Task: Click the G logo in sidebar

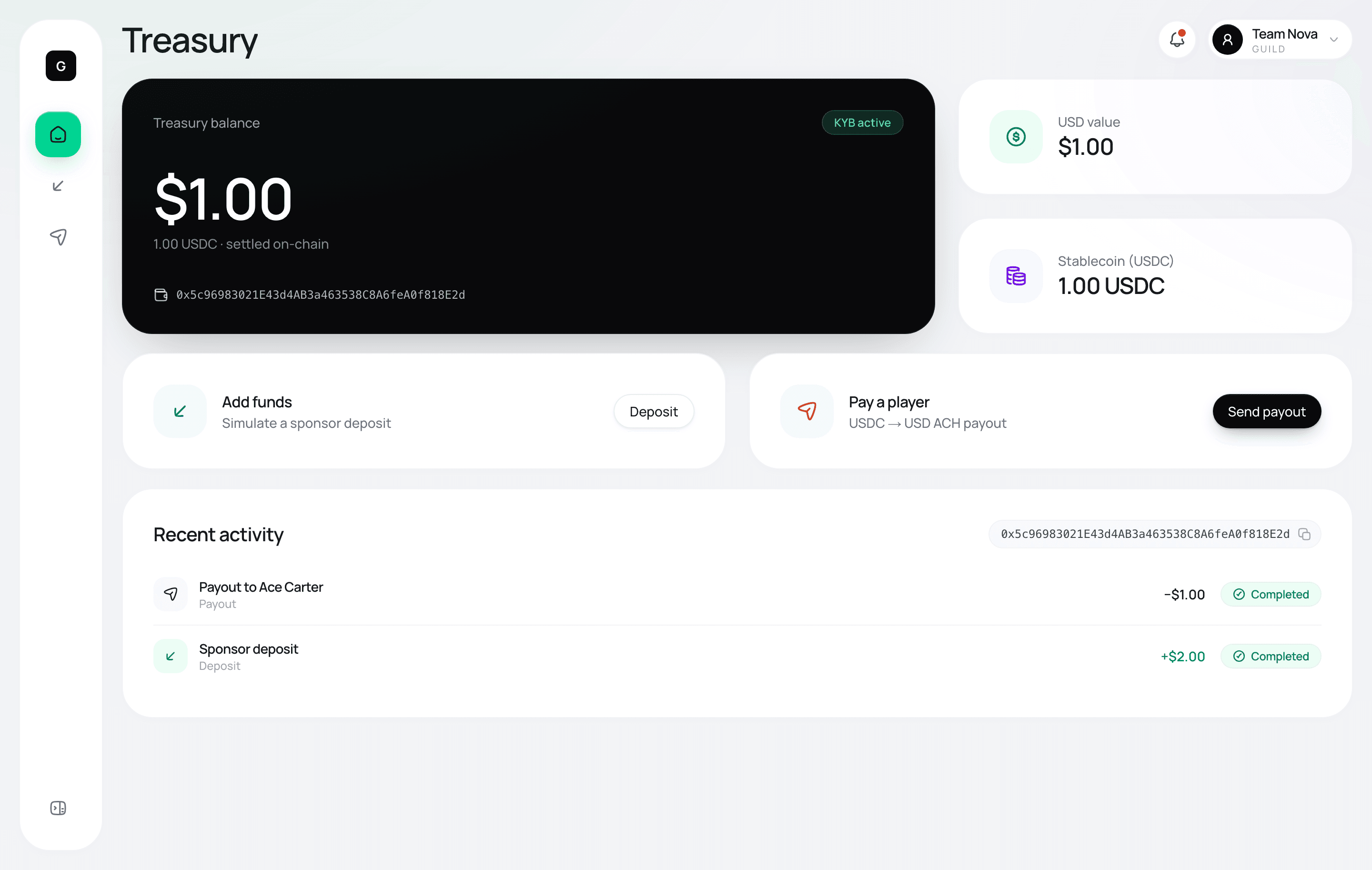Action: click(x=61, y=66)
